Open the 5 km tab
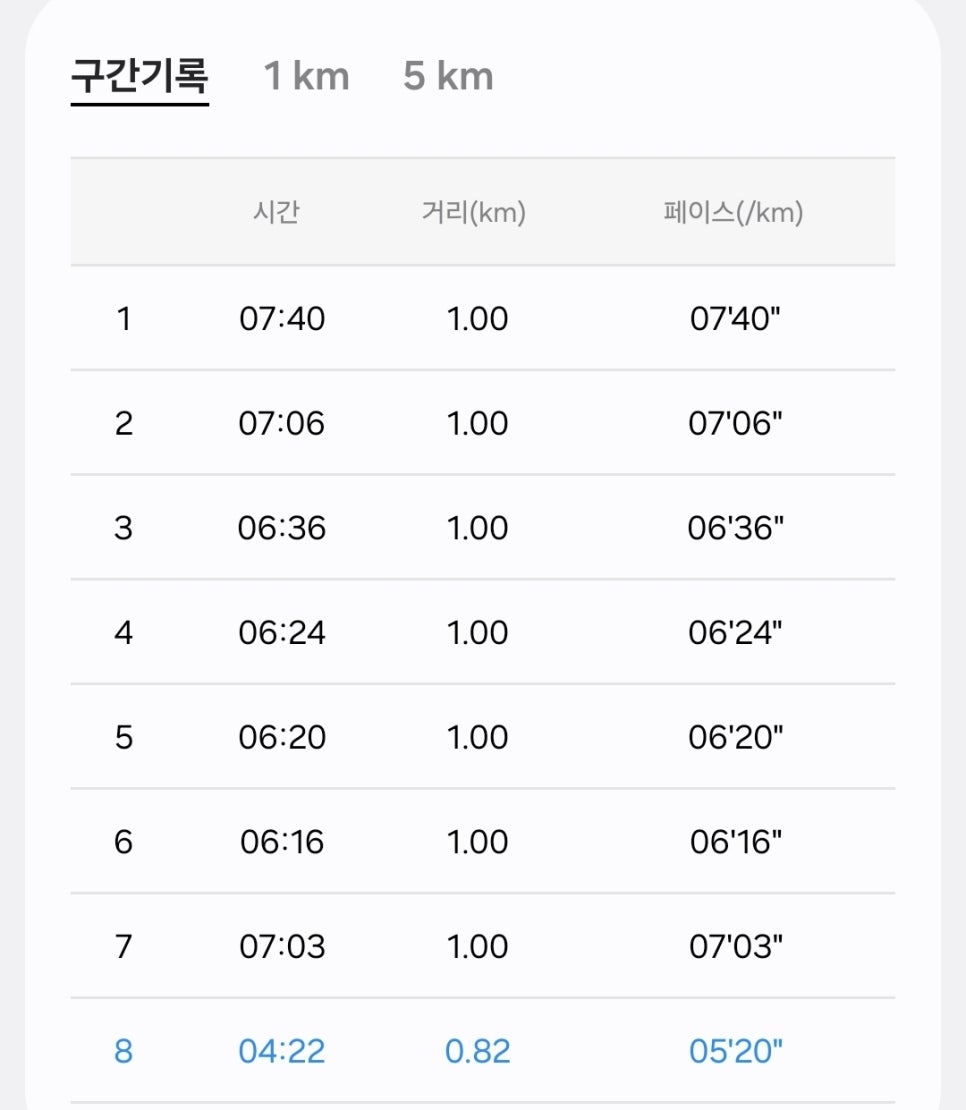The height and width of the screenshot is (1110, 966). [448, 76]
